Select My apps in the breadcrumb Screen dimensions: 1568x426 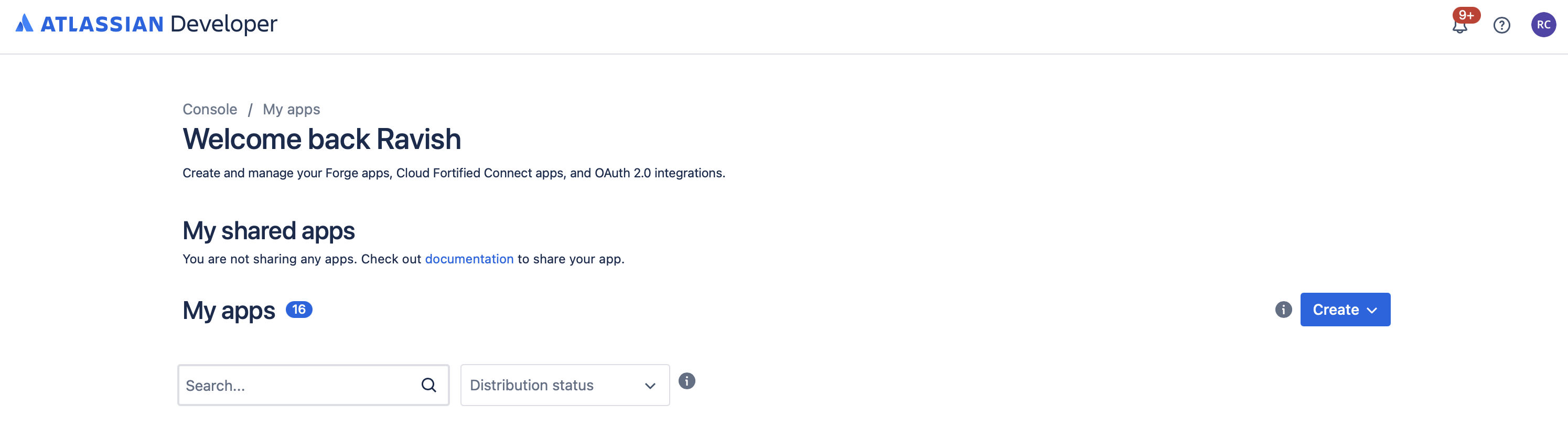click(291, 109)
